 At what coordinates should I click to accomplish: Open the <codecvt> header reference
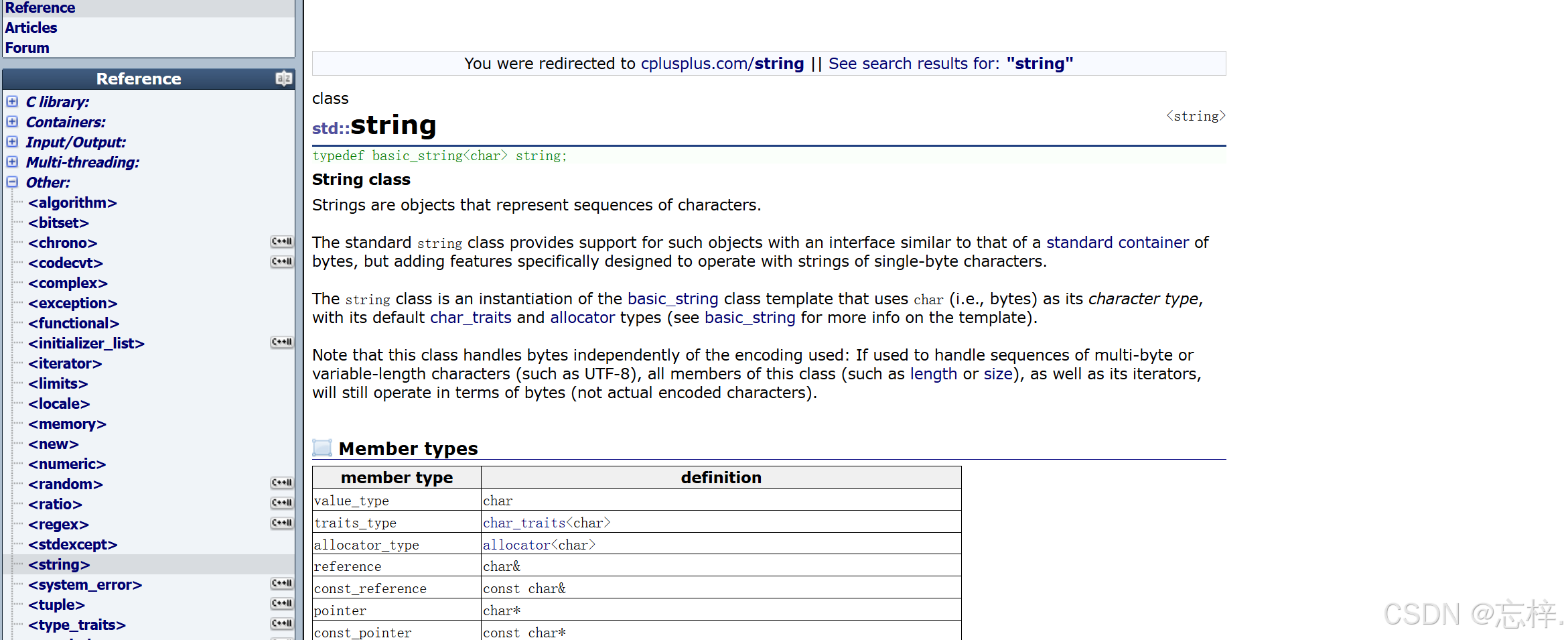(x=66, y=263)
